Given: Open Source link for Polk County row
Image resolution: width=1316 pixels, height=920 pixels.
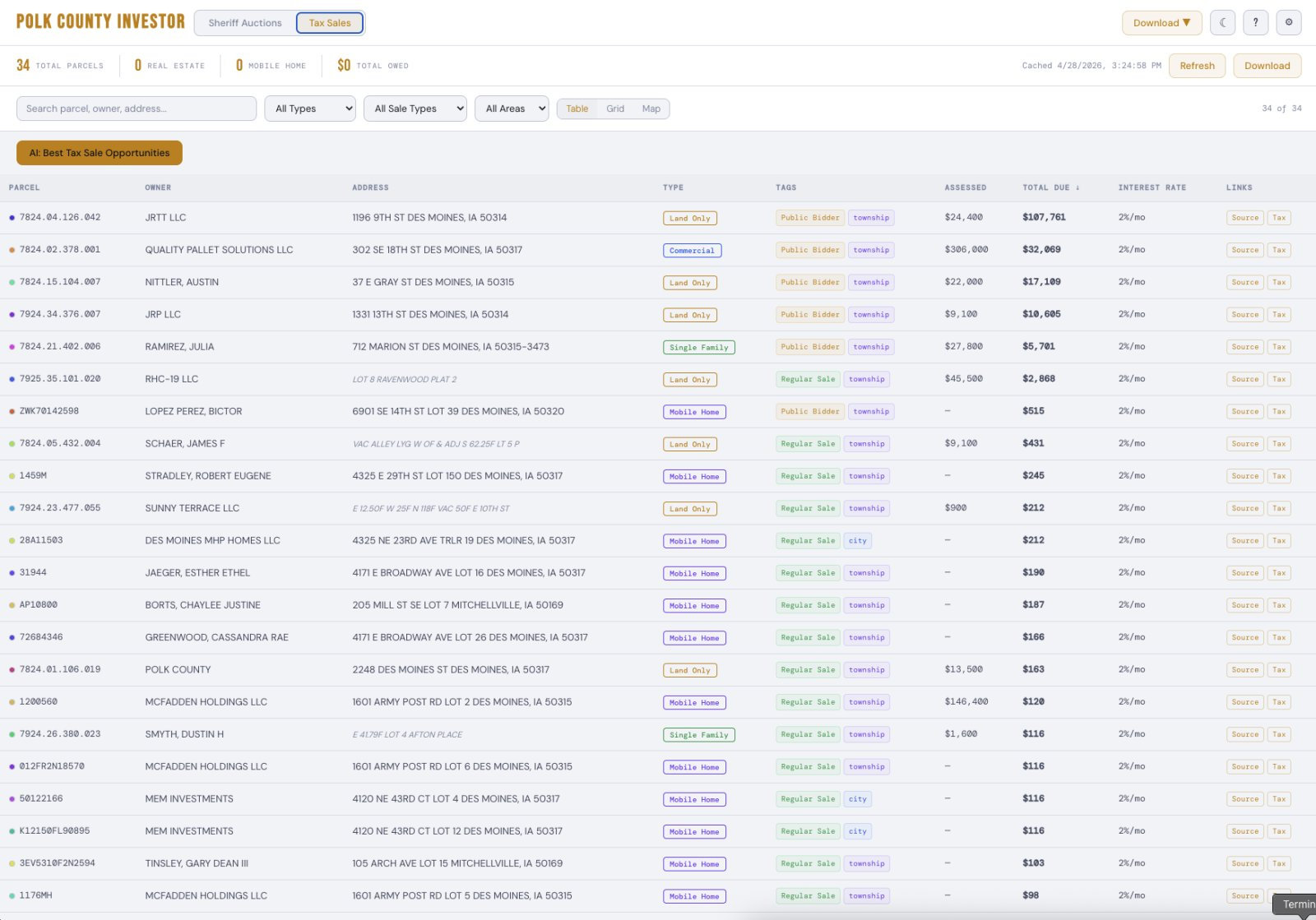Looking at the screenshot, I should pos(1244,670).
